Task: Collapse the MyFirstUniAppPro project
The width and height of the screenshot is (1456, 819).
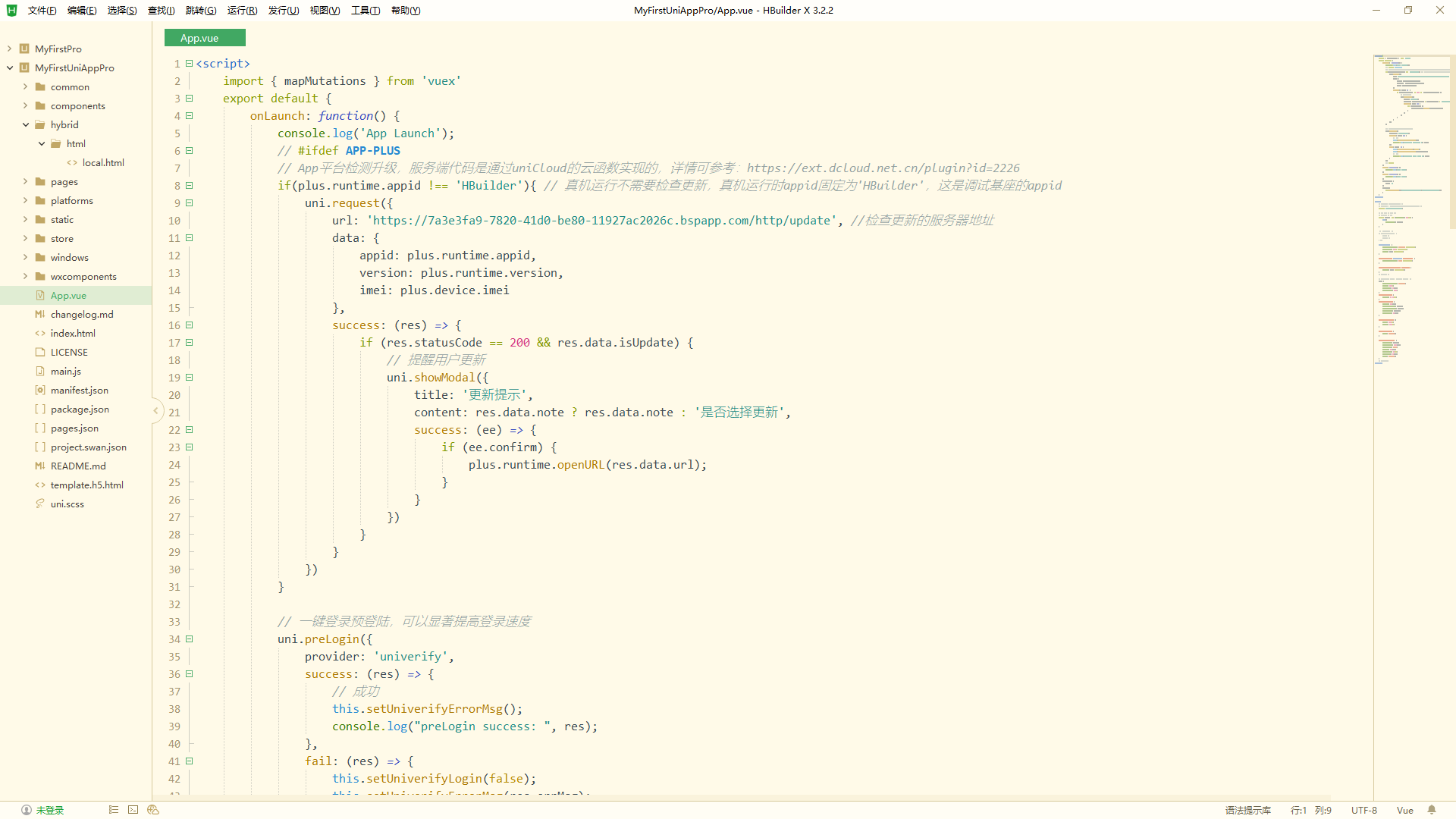Action: click(9, 67)
